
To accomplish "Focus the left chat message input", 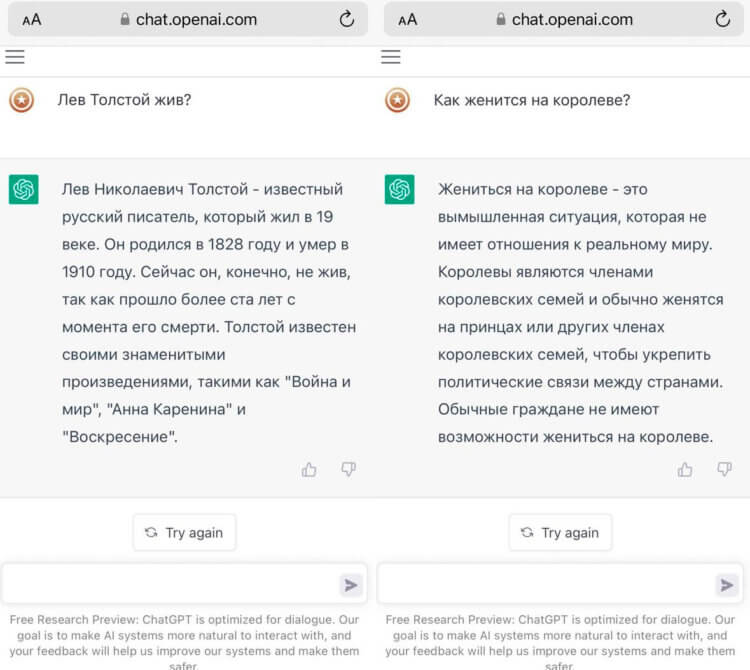I will (x=170, y=585).
